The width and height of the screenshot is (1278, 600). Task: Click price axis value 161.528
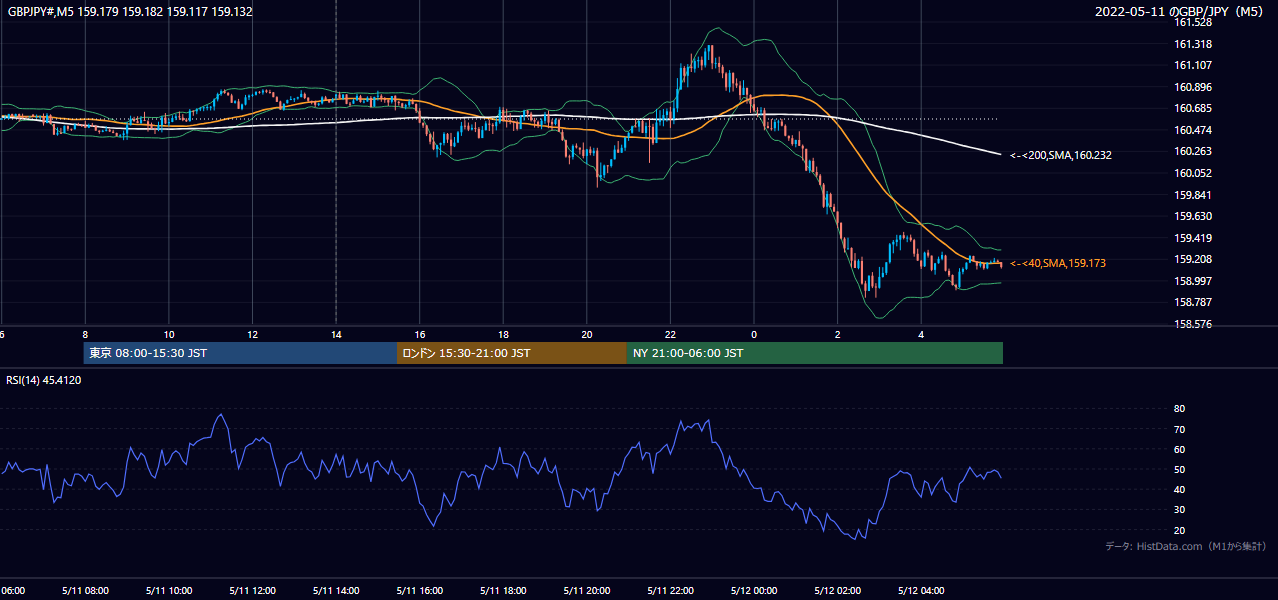tap(1192, 22)
